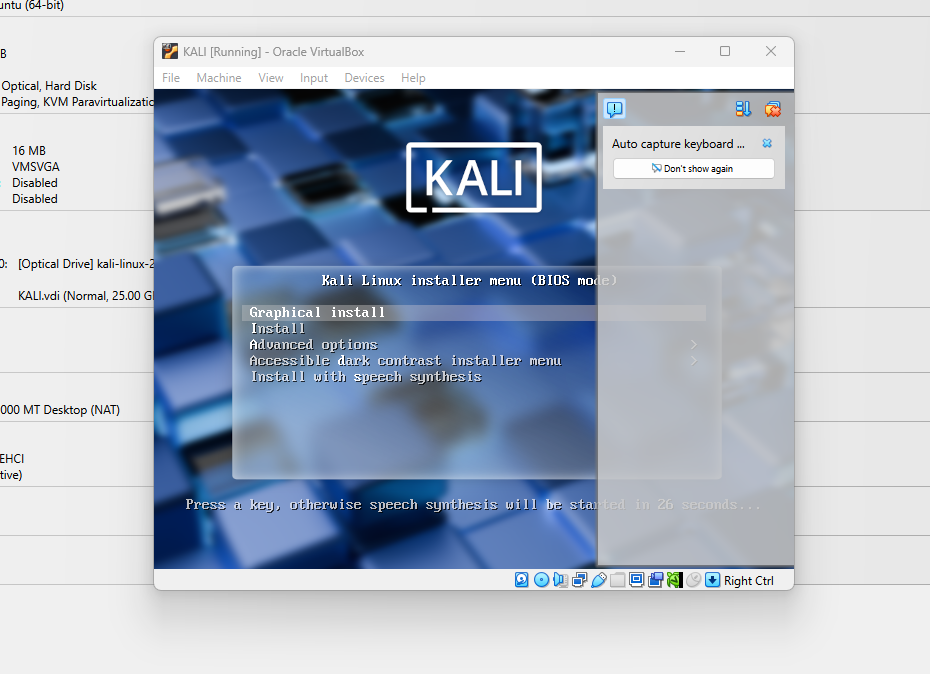Click the network indicator in status bar
This screenshot has height=674, width=930.
tap(579, 580)
